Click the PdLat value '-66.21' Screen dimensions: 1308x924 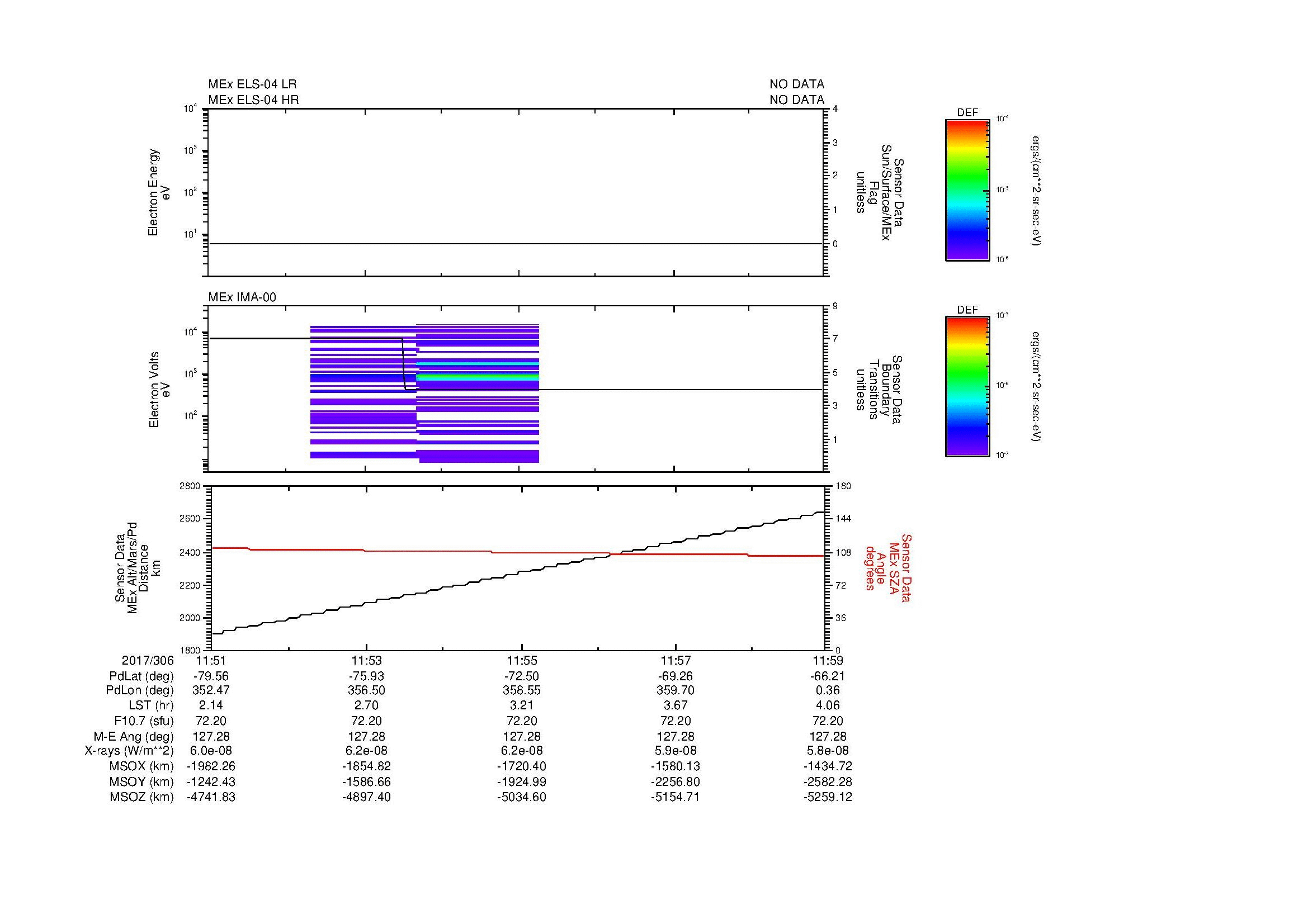coord(828,676)
